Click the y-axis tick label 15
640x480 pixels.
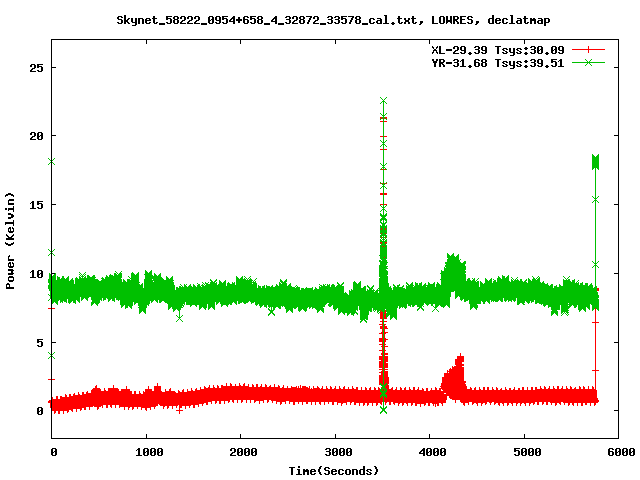(x=36, y=205)
